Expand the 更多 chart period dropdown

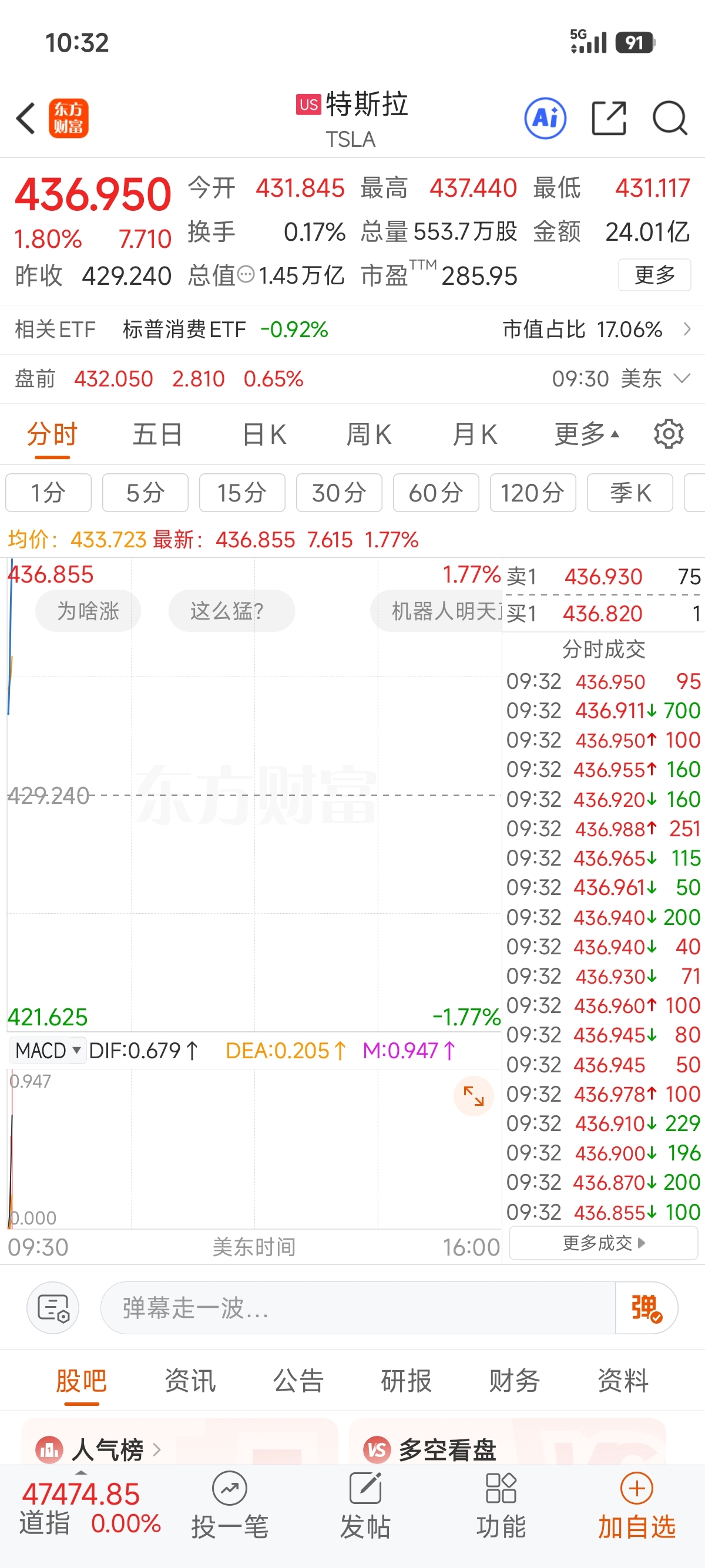point(587,434)
